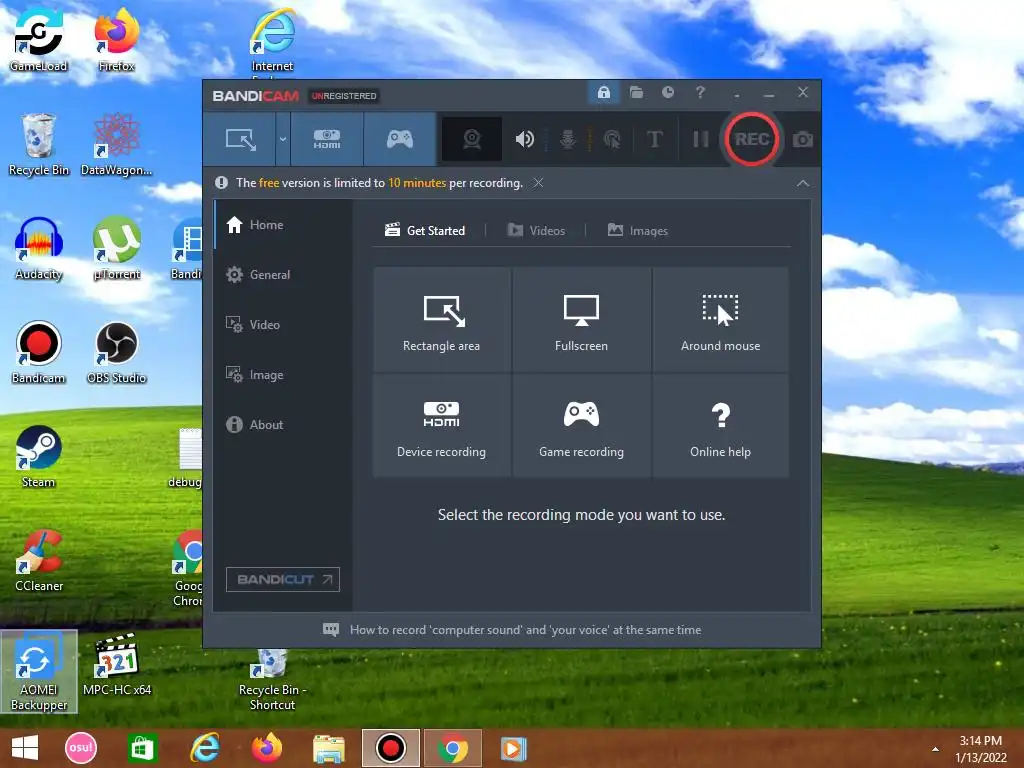Select the Internet Explorer desktop icon
1024x768 pixels.
[272, 40]
